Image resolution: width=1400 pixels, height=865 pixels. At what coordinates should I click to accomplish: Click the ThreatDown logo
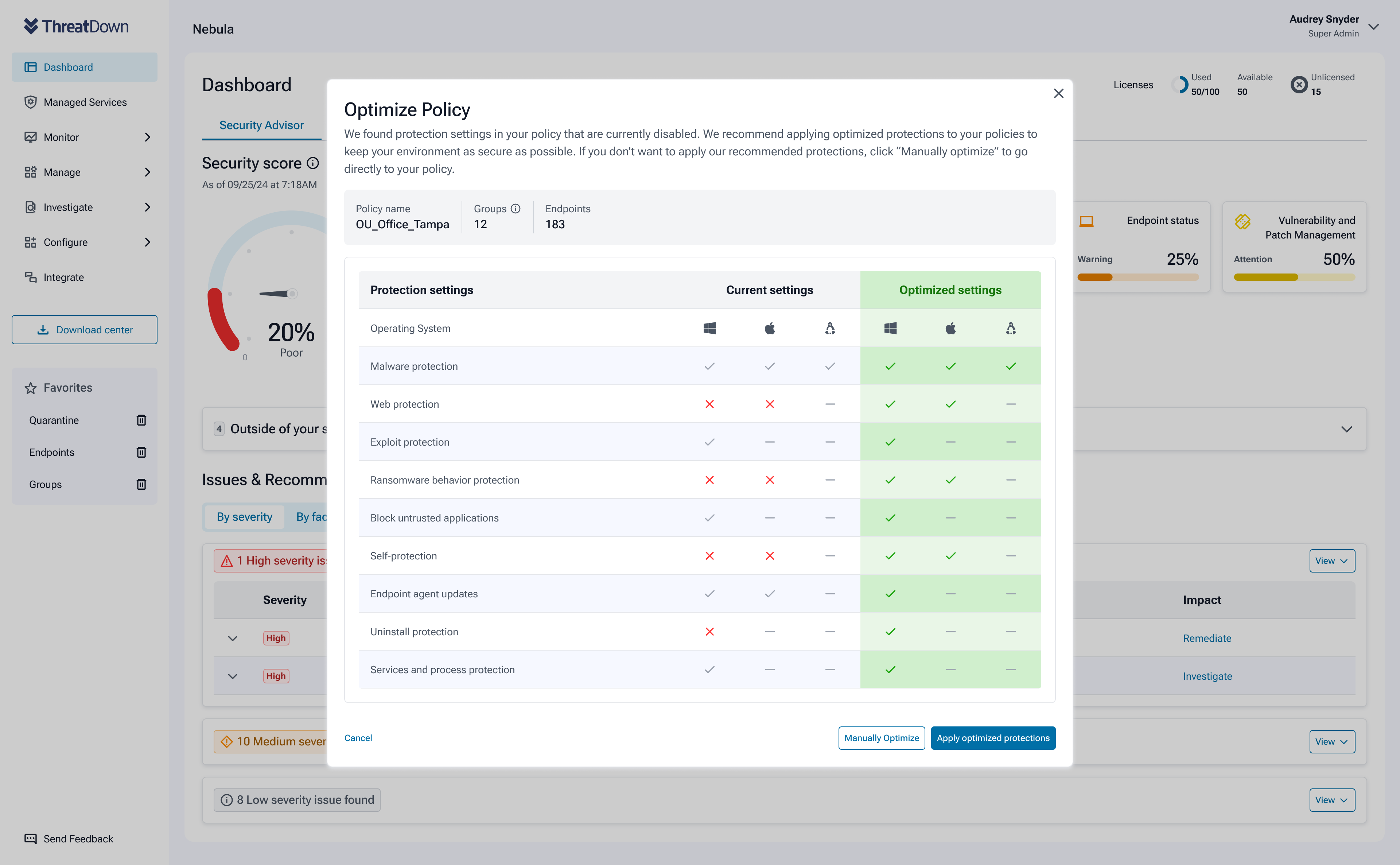pos(76,26)
